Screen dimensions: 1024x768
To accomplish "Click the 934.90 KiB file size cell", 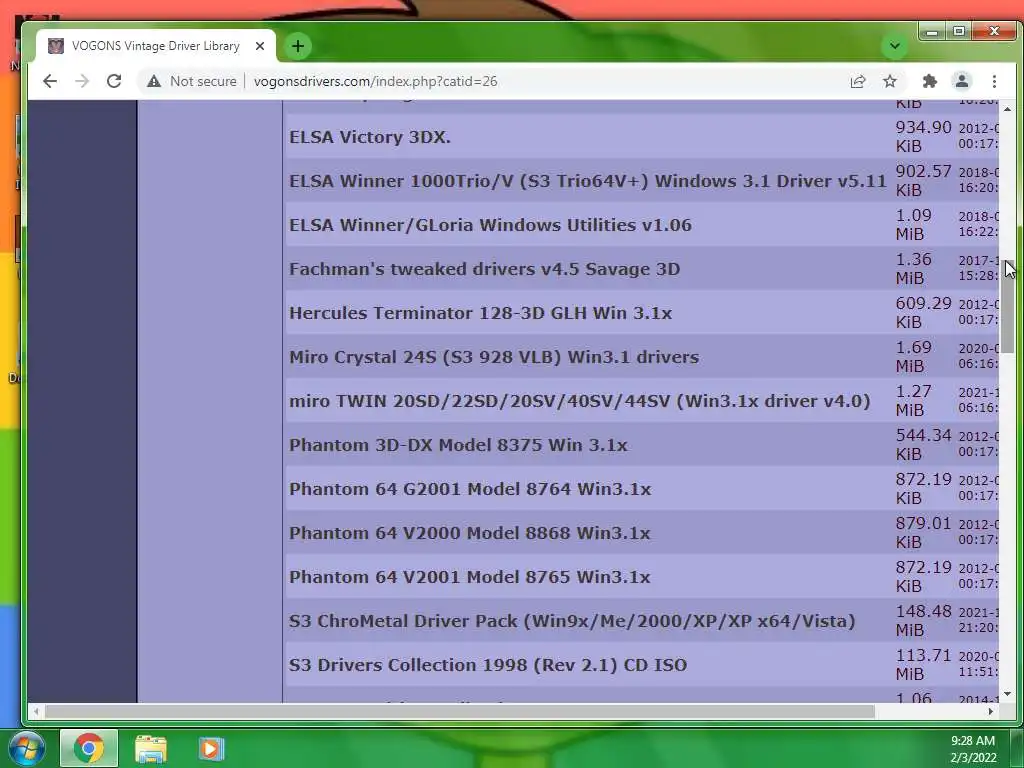I will (x=923, y=136).
